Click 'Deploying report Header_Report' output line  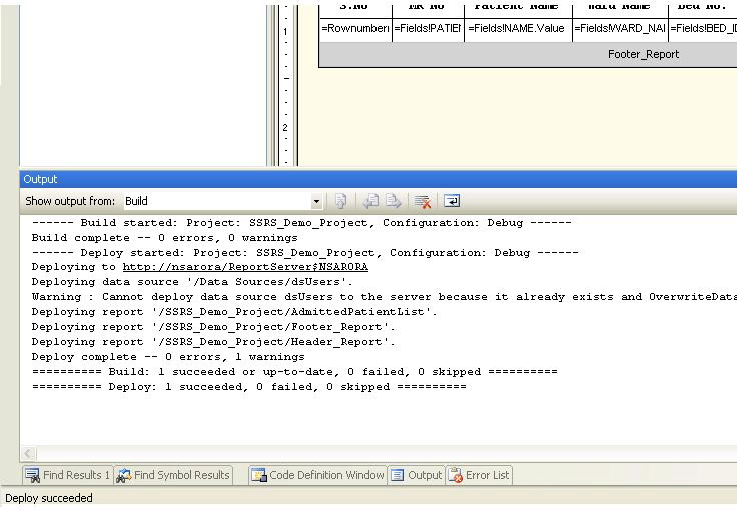tap(214, 342)
